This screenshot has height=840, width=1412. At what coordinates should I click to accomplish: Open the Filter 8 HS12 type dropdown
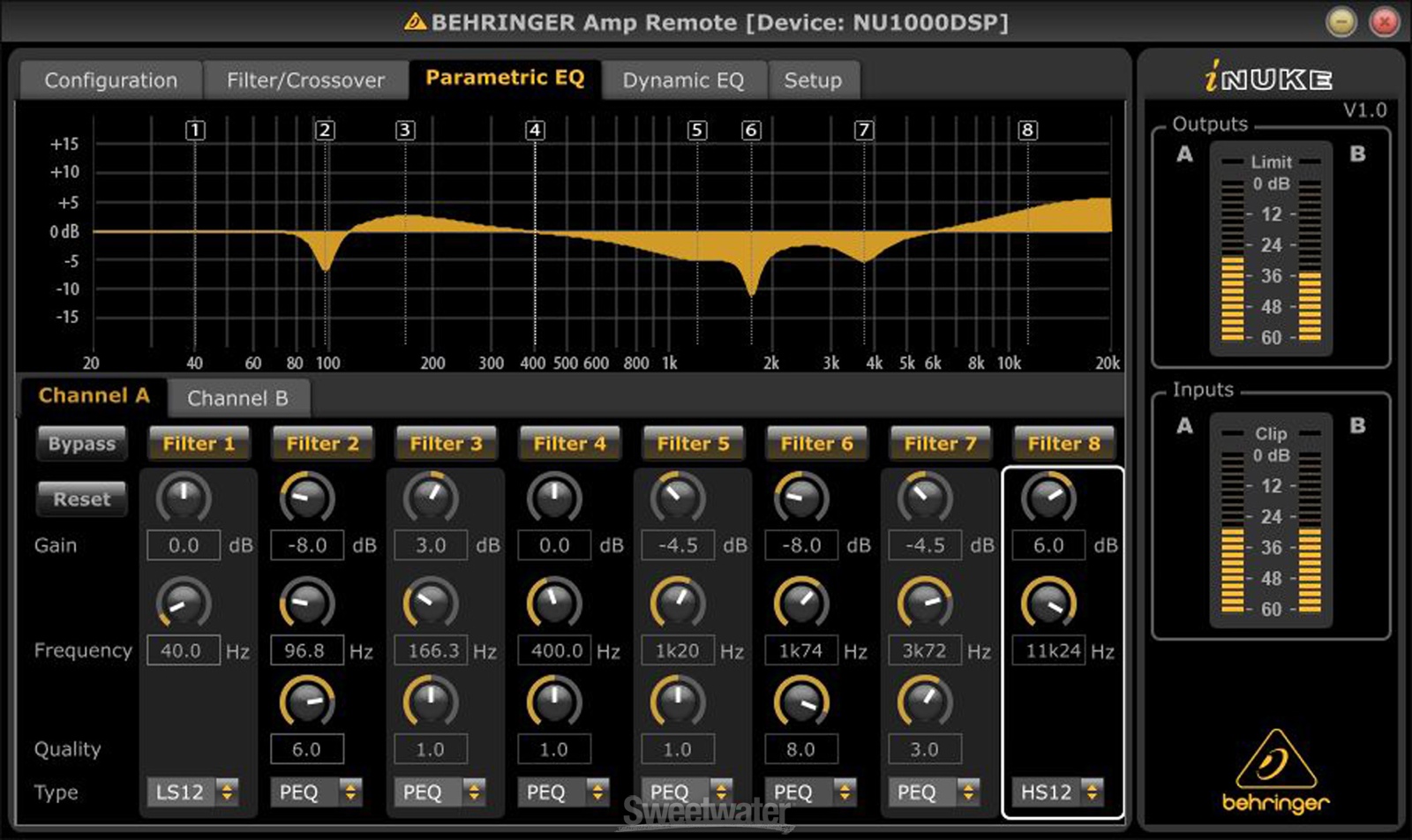click(1058, 791)
